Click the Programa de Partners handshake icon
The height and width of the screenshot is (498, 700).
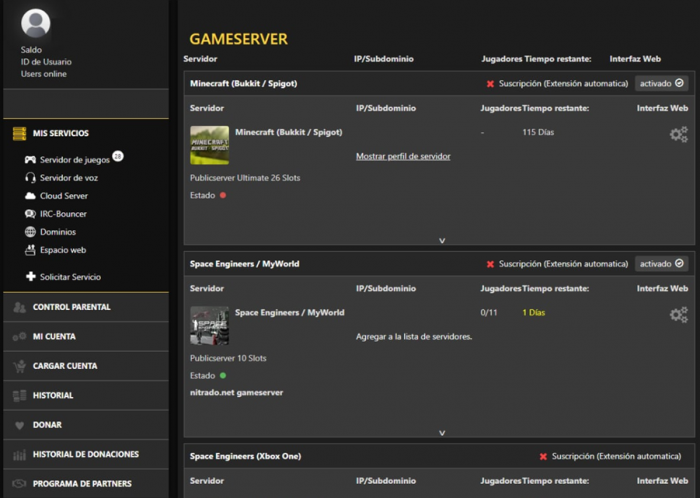pos(19,484)
